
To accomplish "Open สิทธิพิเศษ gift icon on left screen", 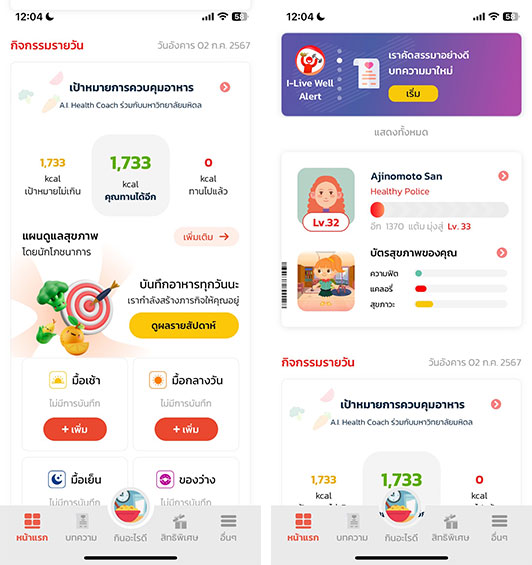I will coord(179,522).
